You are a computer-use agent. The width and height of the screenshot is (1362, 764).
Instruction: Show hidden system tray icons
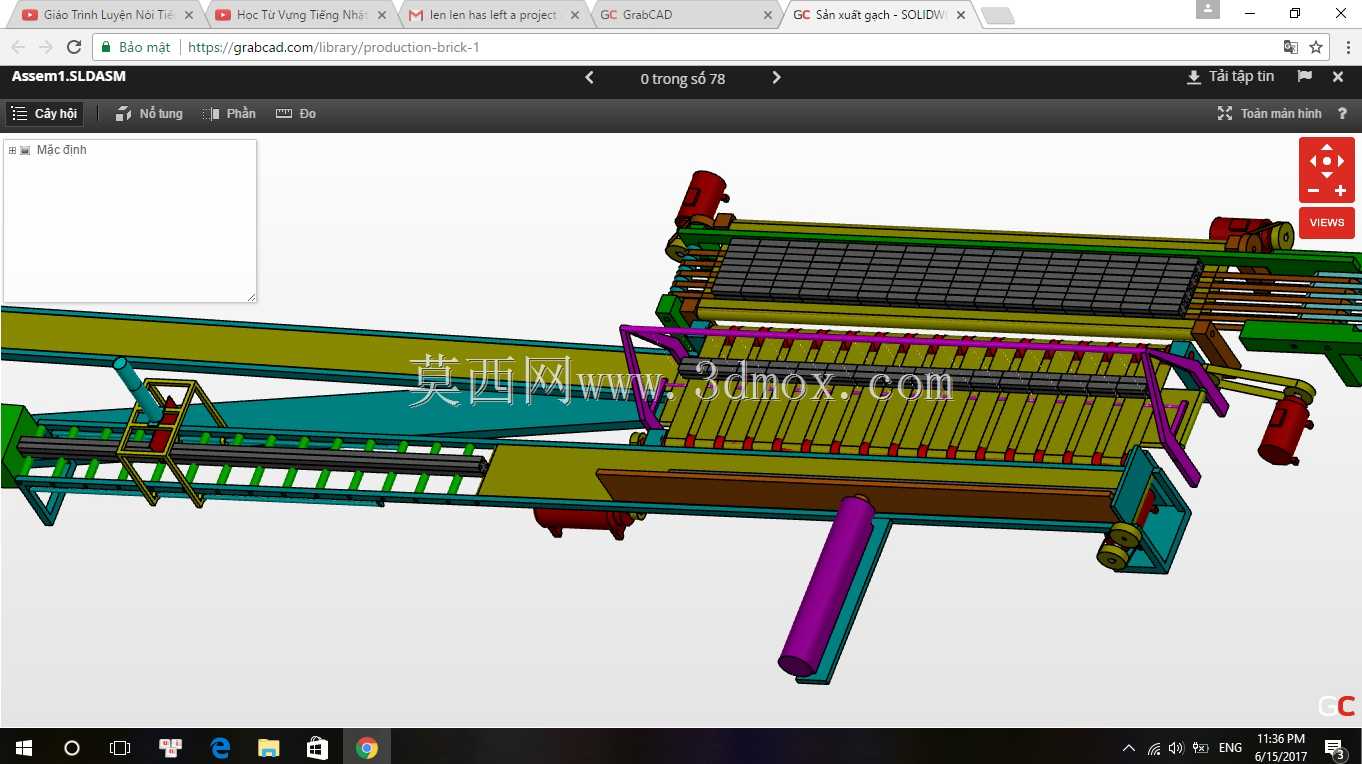tap(1129, 748)
